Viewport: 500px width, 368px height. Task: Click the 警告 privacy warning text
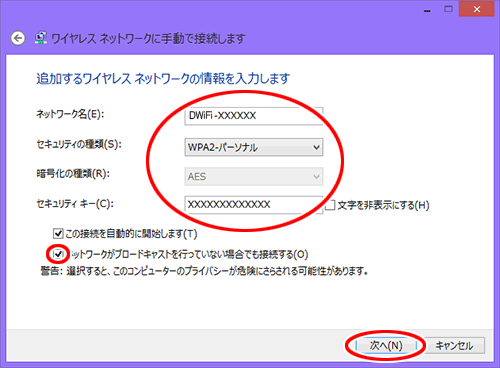[x=204, y=271]
